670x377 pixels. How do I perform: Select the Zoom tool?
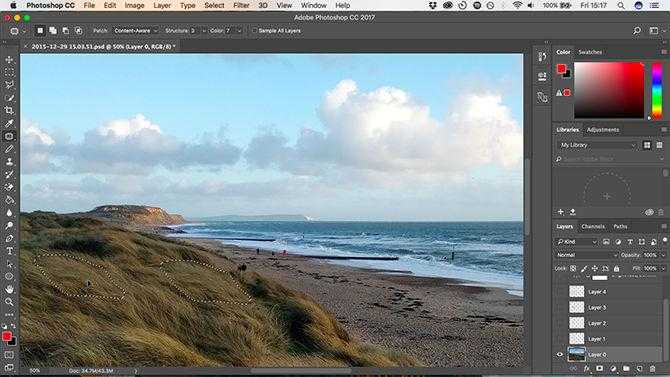[x=9, y=302]
